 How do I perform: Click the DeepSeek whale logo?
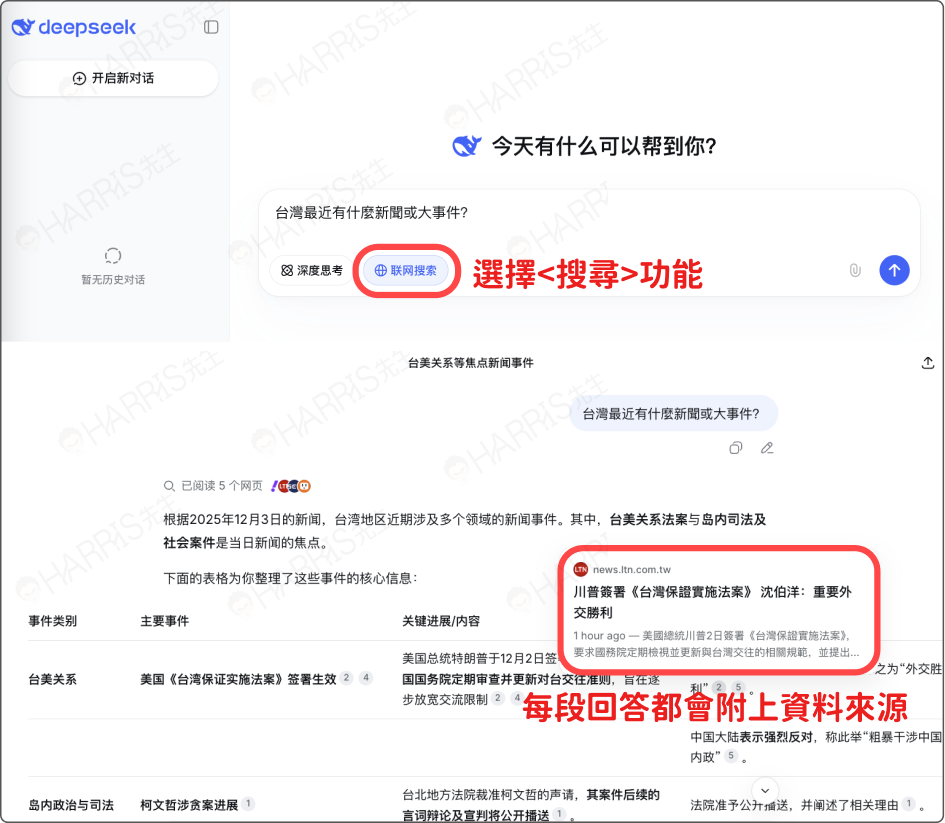pyautogui.click(x=27, y=27)
